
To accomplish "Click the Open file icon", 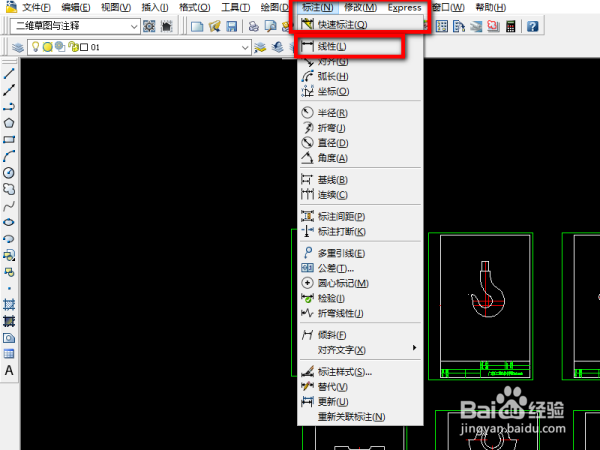I will coord(215,26).
